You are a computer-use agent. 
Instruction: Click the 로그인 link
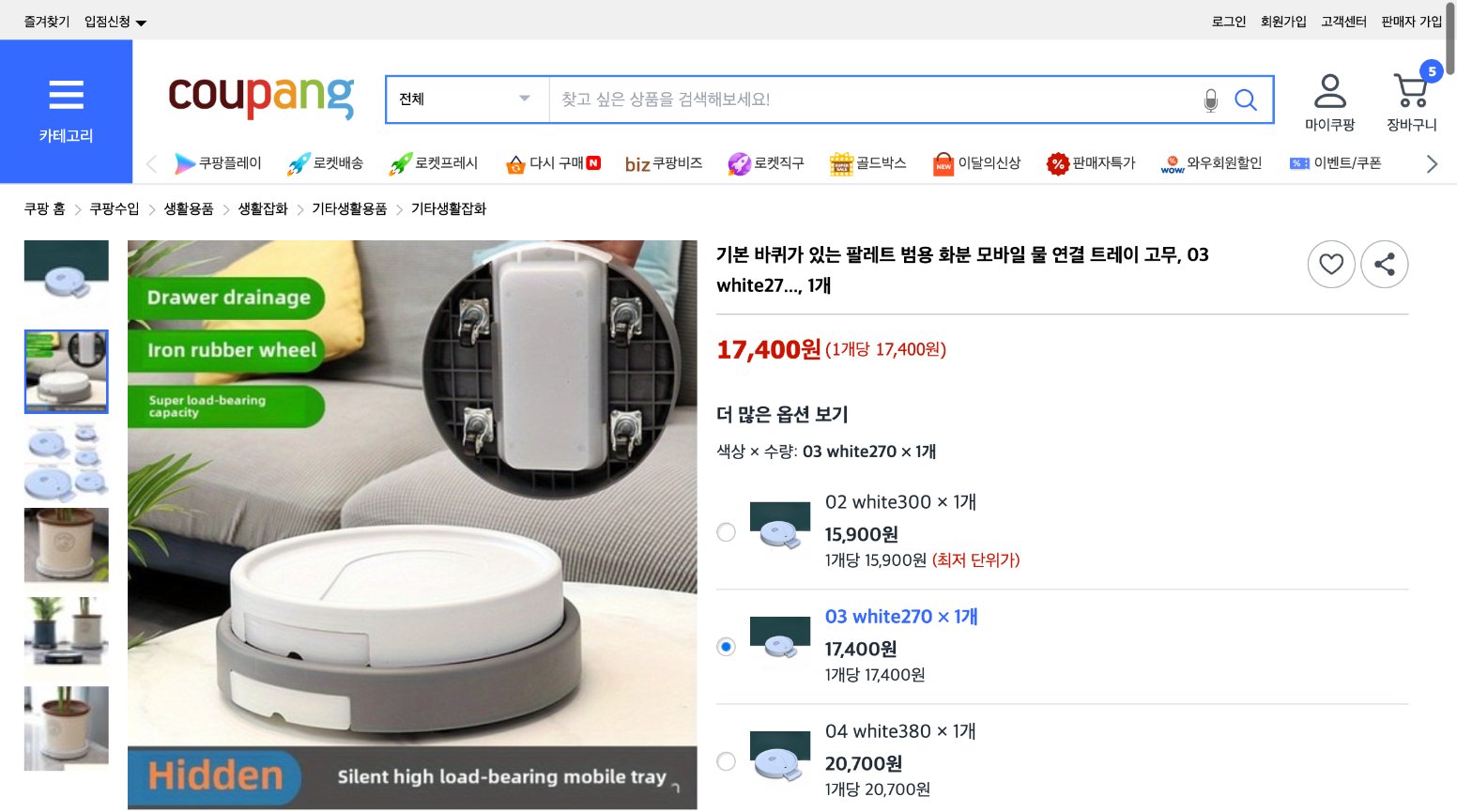pyautogui.click(x=1228, y=20)
